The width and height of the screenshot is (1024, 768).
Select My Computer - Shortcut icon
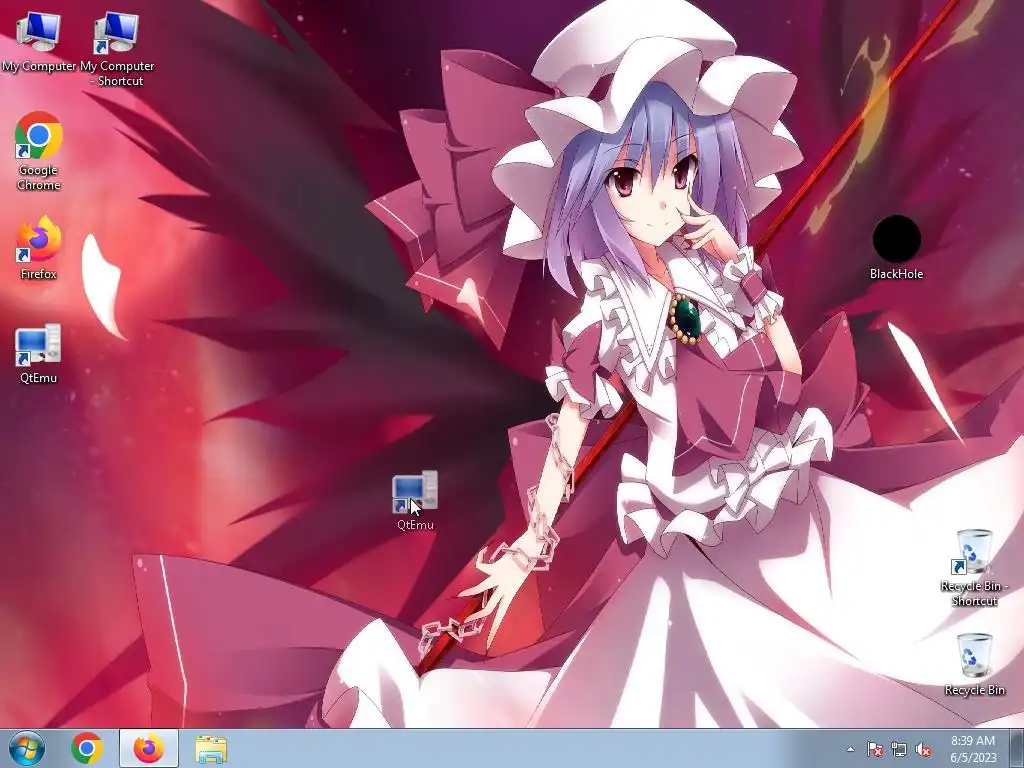click(117, 48)
